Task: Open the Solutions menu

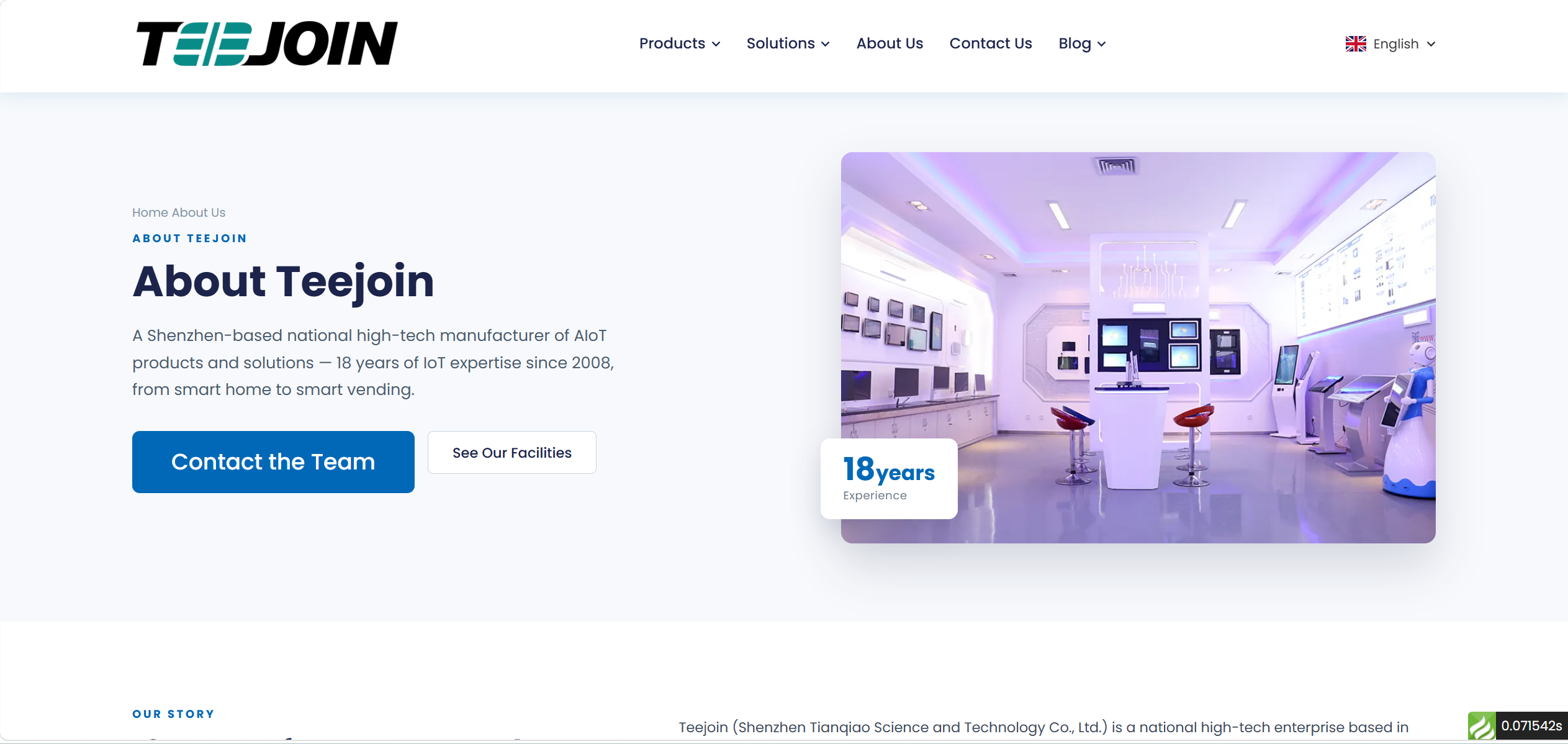Action: tap(780, 43)
